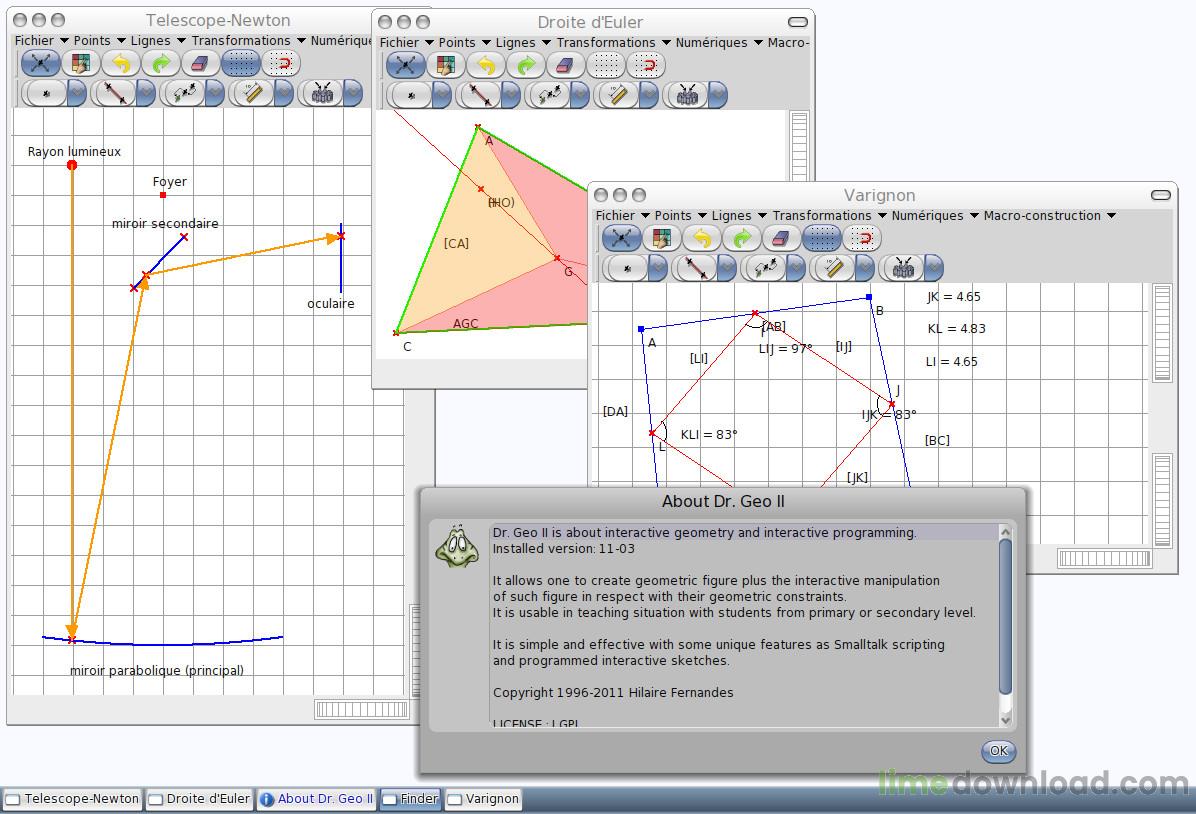Image resolution: width=1196 pixels, height=814 pixels.
Task: Select the line tool in Telescope-Newton window
Action: 116,93
